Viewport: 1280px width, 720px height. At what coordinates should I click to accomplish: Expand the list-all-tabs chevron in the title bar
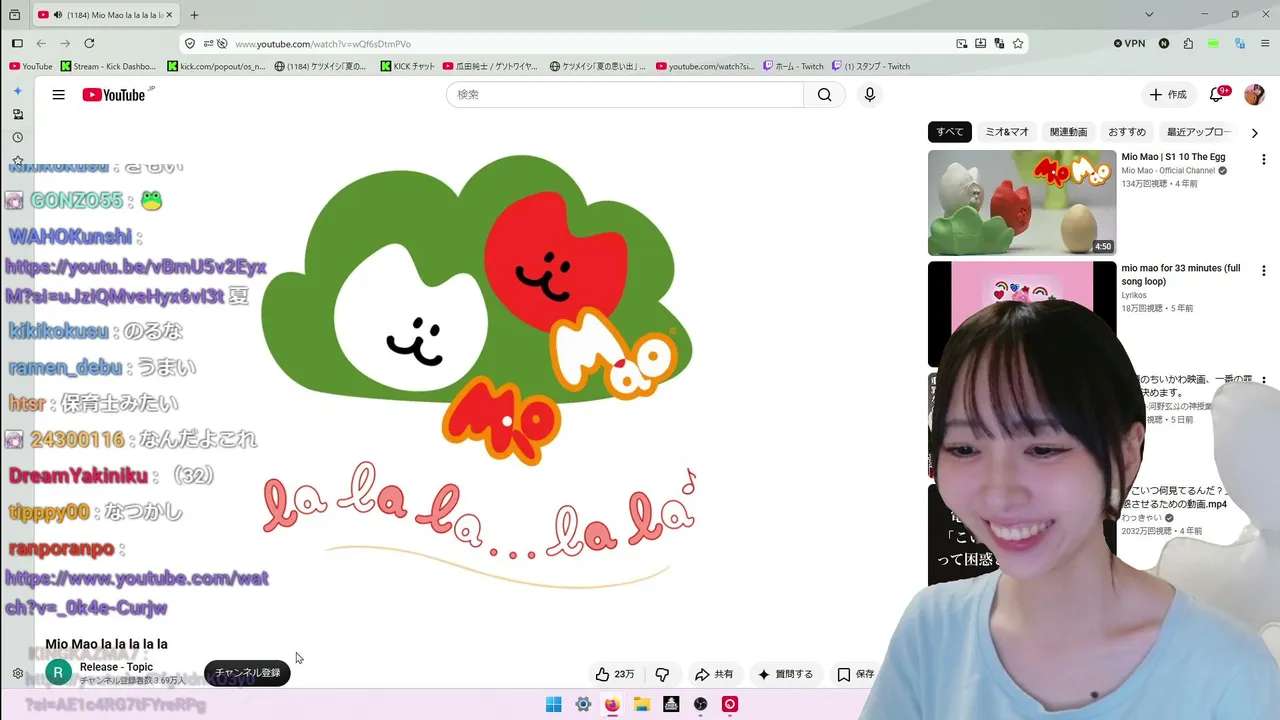point(1149,15)
